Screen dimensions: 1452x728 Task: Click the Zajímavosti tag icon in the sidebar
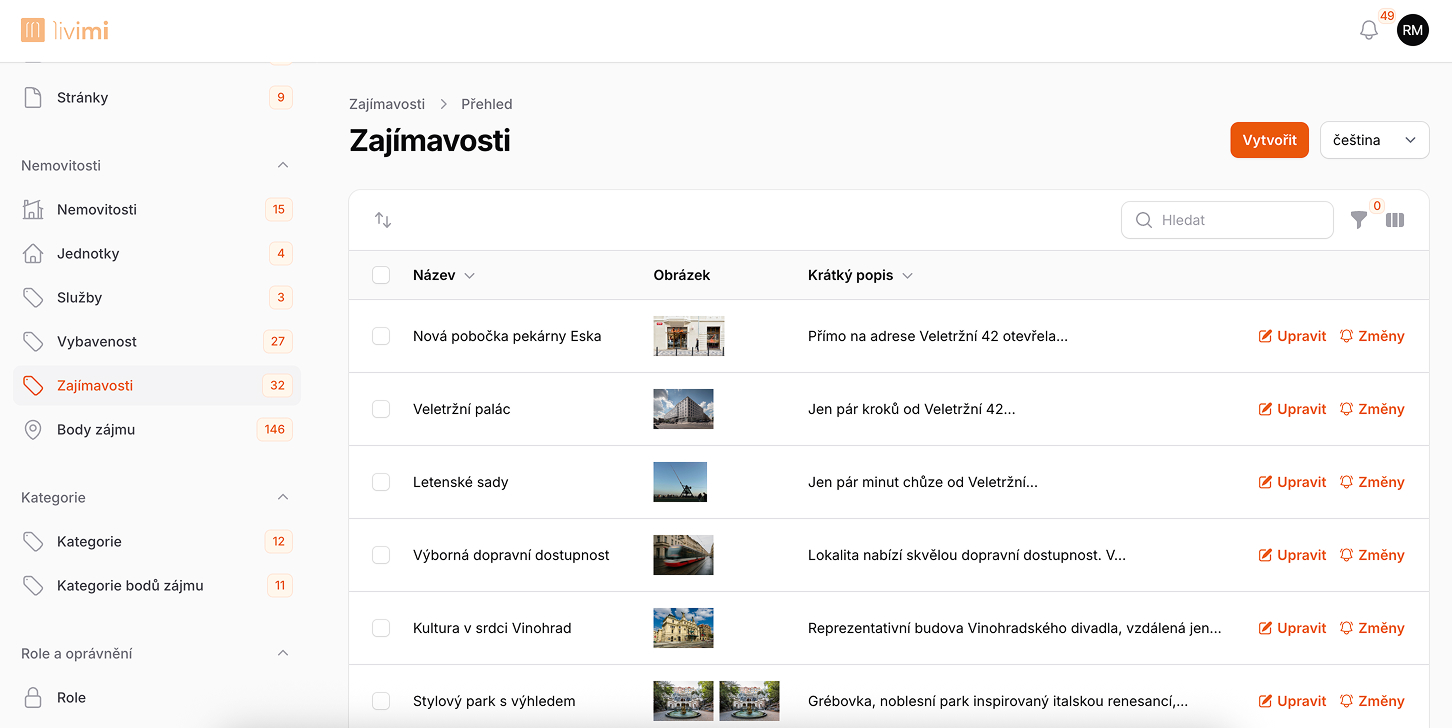pos(33,385)
